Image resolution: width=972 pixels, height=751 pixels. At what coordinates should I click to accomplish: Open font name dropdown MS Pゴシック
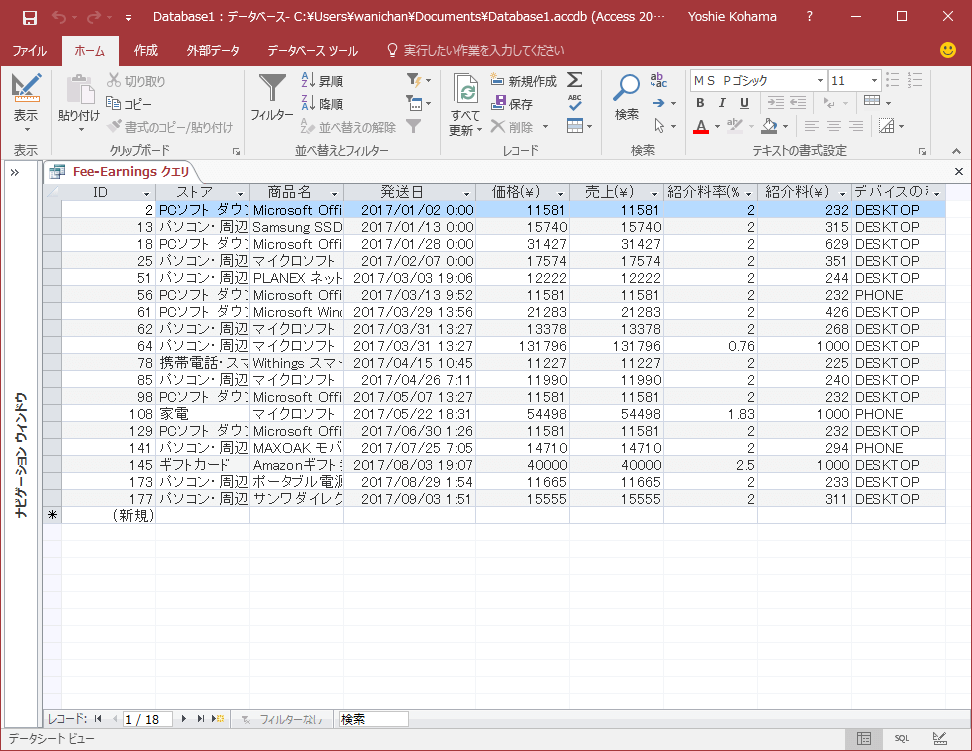[820, 81]
